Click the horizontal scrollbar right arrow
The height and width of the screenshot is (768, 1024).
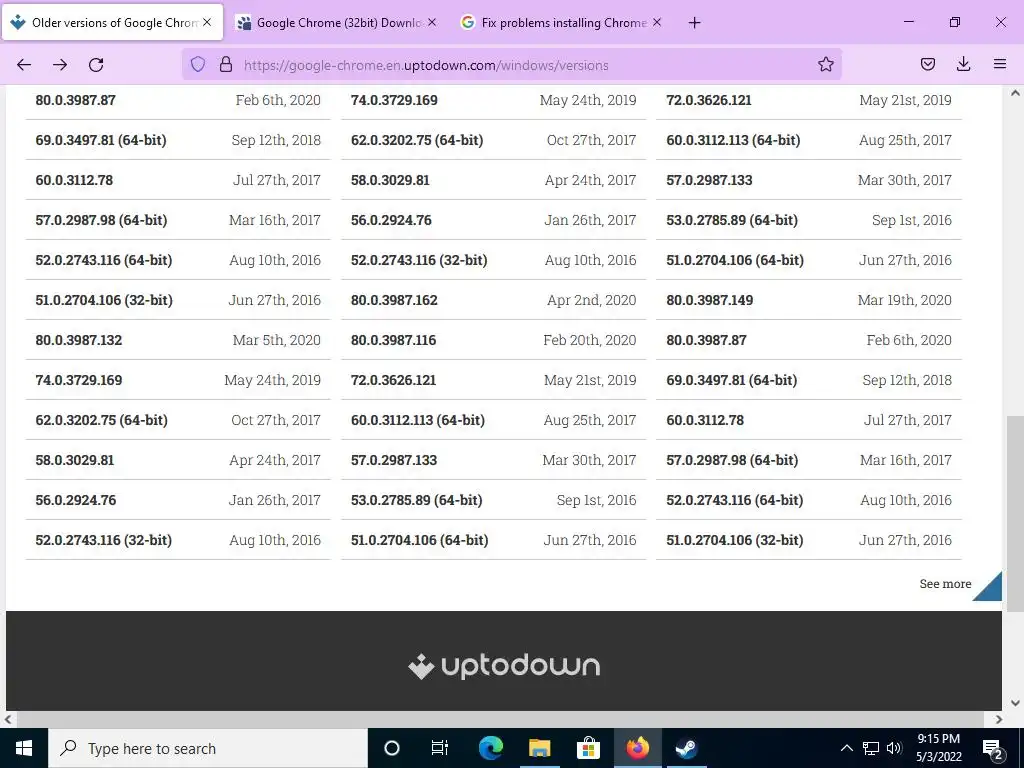click(x=999, y=719)
